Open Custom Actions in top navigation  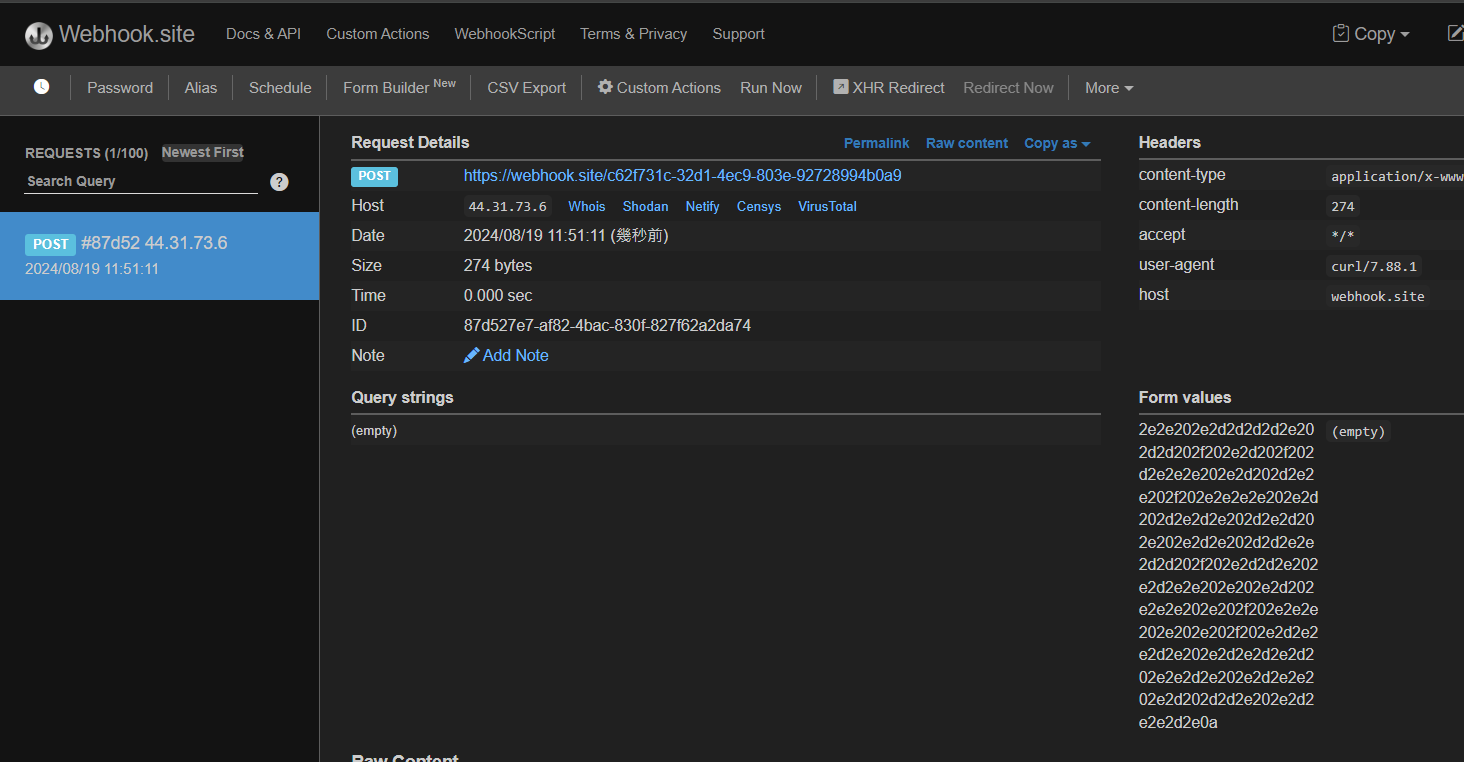coord(378,34)
